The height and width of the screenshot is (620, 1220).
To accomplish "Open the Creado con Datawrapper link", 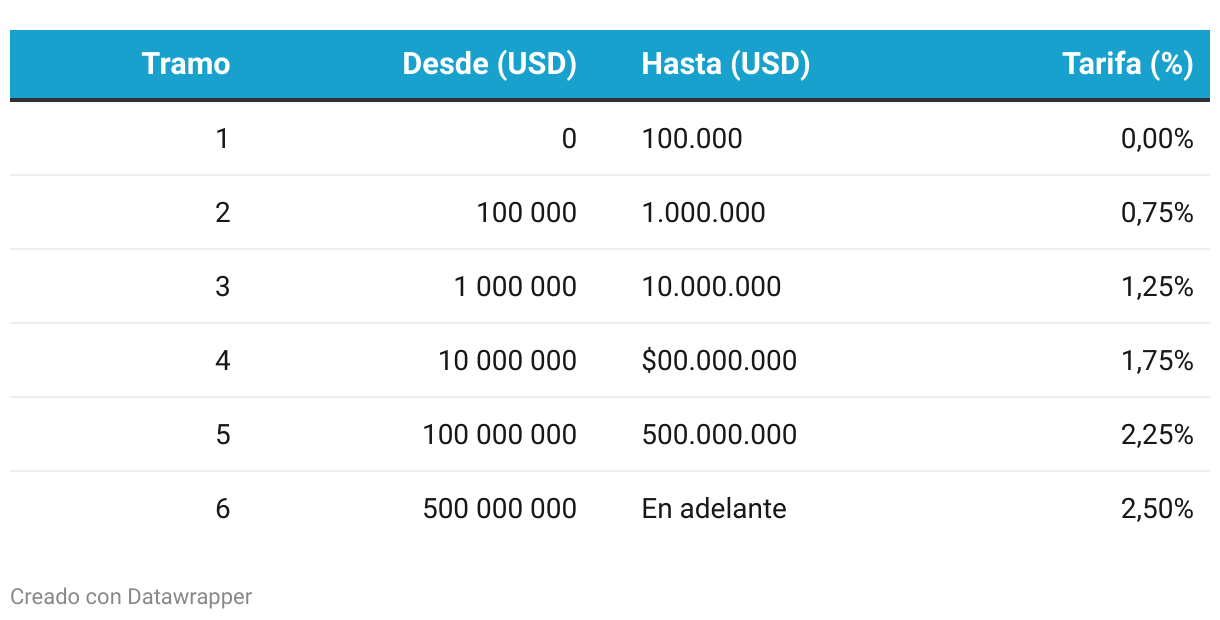I will coord(131,597).
